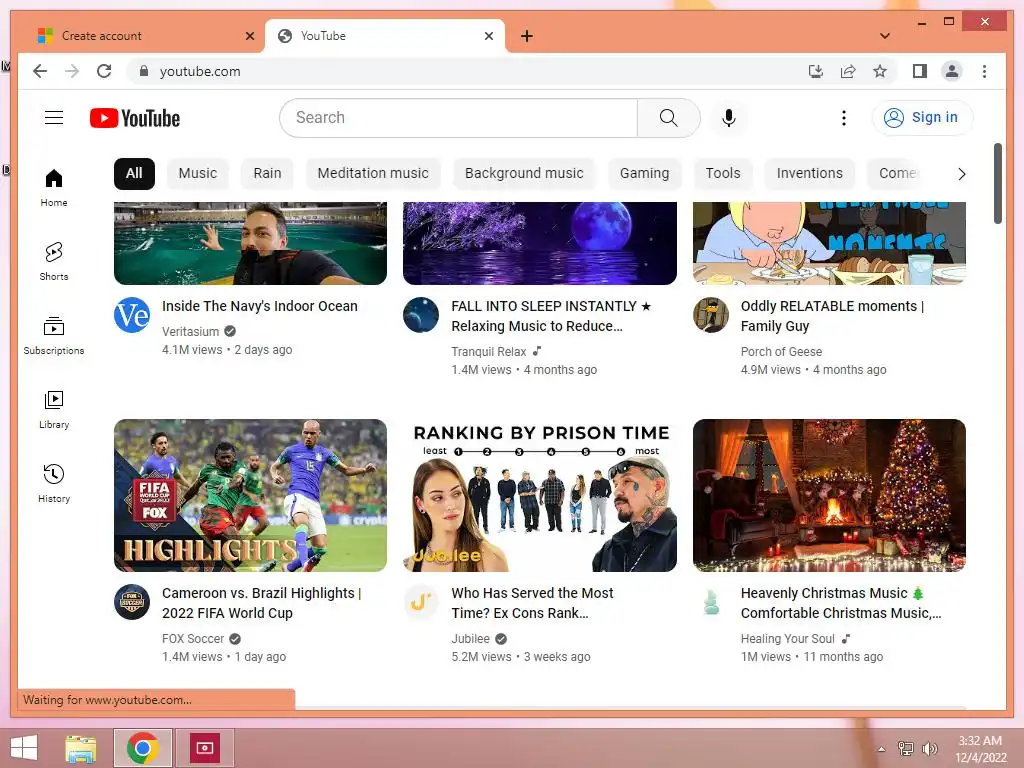
Task: Play the Ranking by Prison Time thumbnail
Action: pos(540,496)
